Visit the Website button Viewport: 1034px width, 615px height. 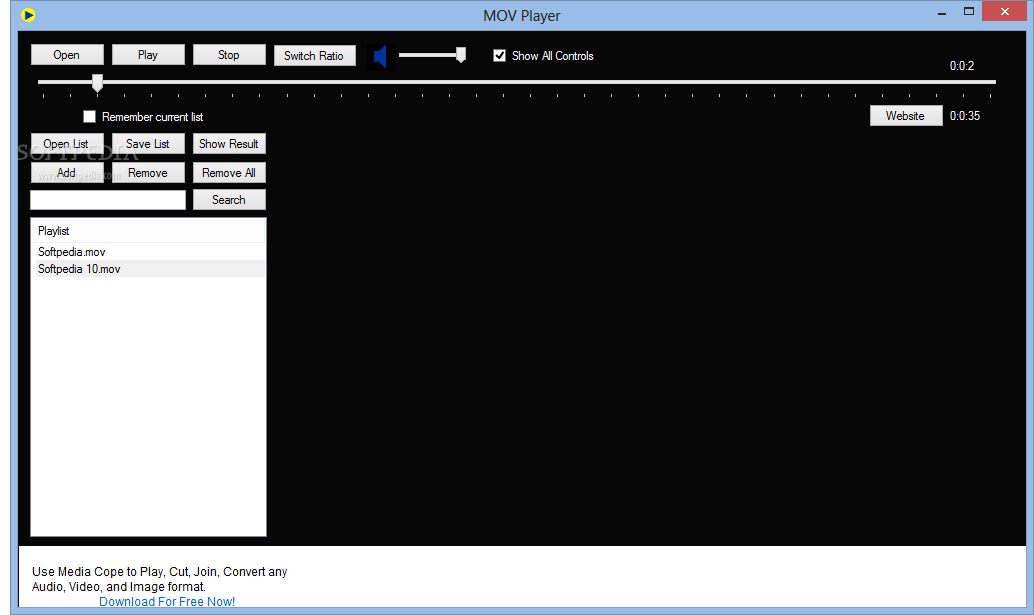click(905, 115)
